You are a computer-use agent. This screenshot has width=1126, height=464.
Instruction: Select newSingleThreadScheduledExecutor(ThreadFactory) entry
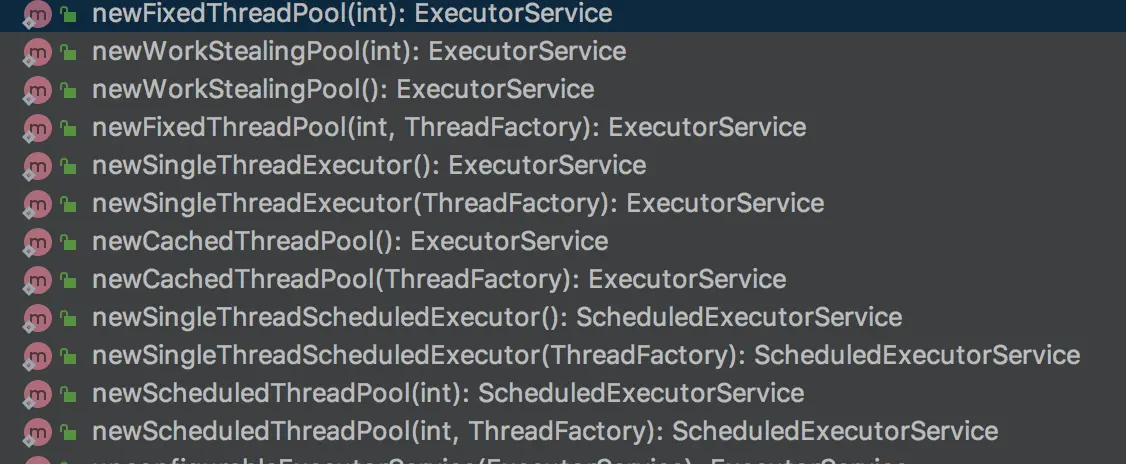(x=585, y=356)
